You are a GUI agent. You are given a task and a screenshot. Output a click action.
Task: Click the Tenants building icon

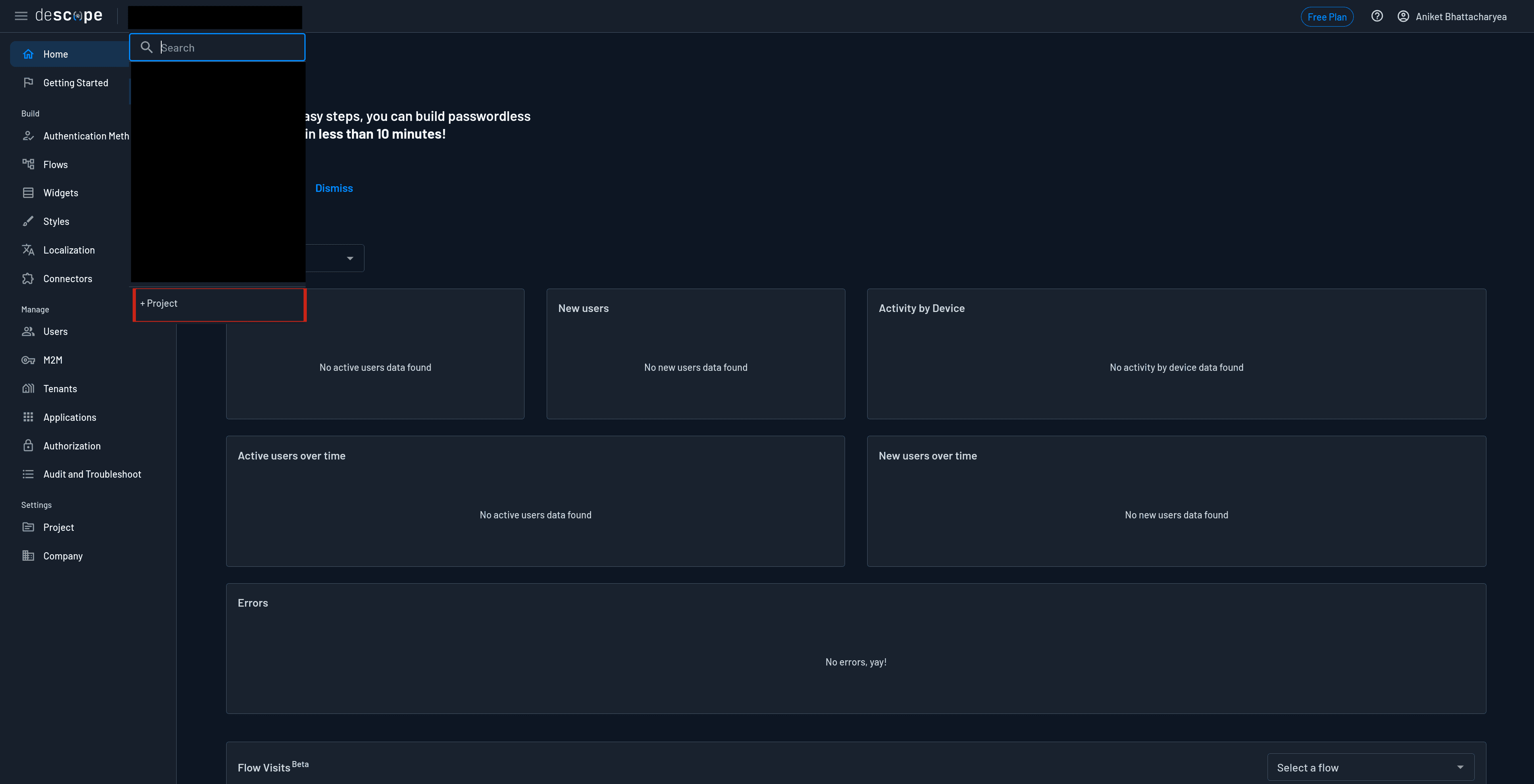tap(28, 389)
